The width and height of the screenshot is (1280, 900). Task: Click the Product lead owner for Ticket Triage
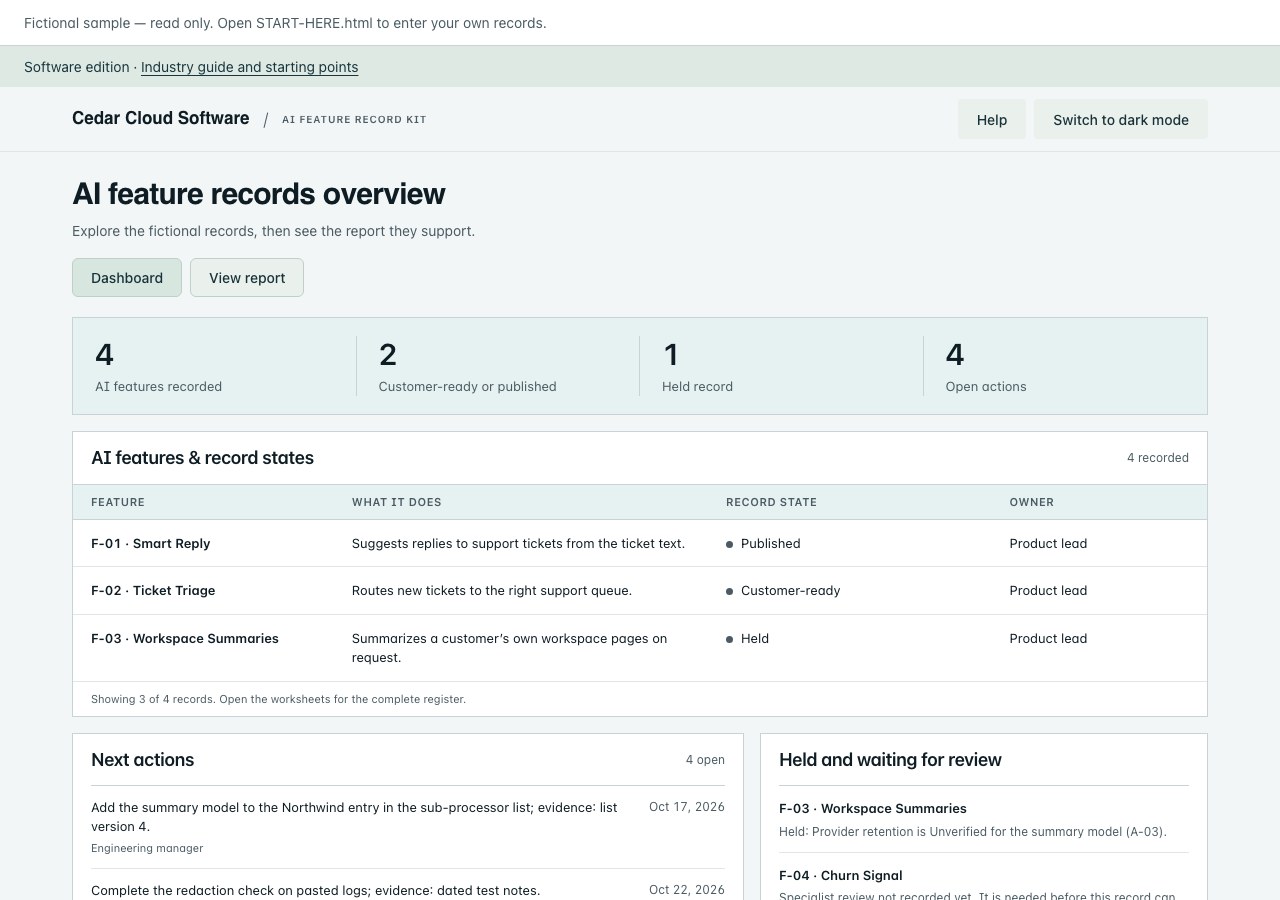tap(1048, 591)
